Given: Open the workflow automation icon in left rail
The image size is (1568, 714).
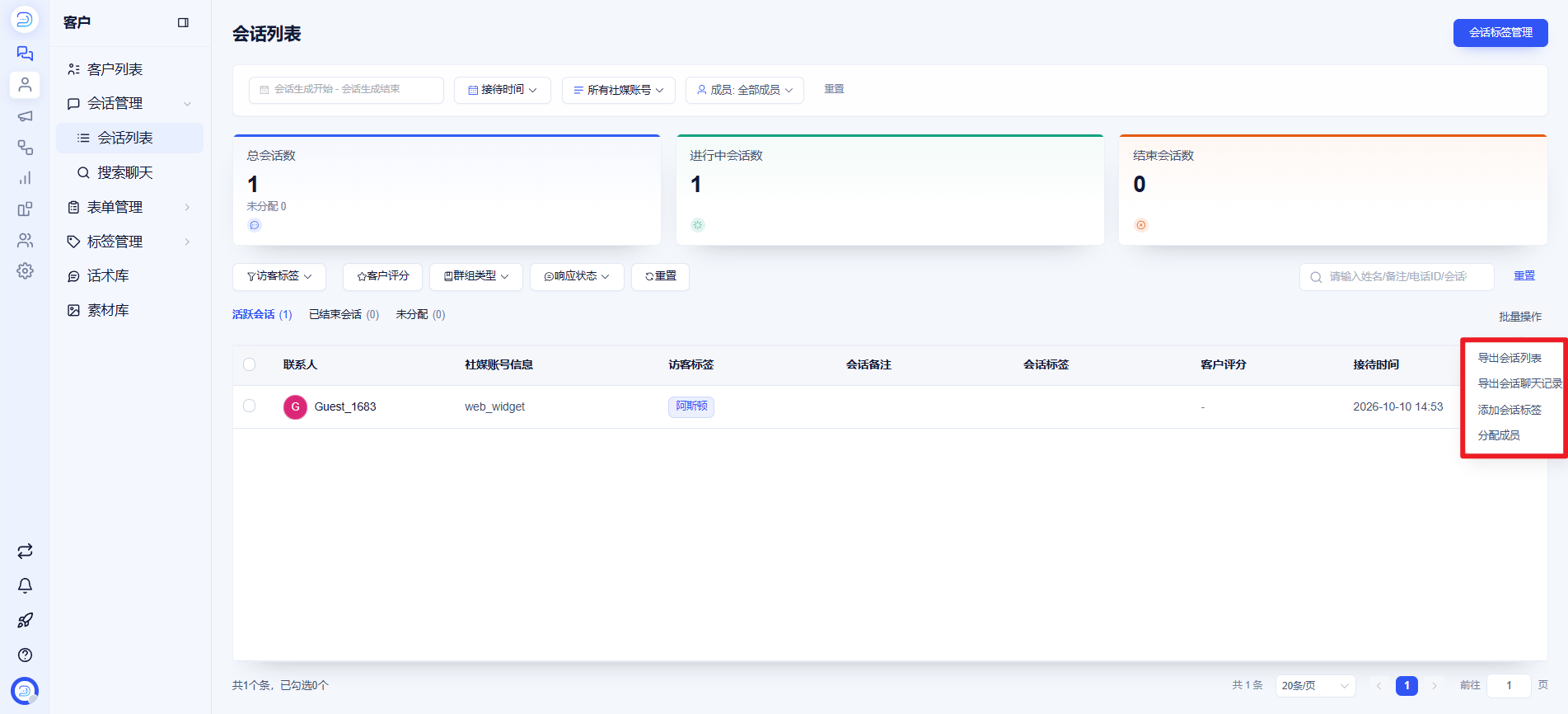Looking at the screenshot, I should coord(25,148).
